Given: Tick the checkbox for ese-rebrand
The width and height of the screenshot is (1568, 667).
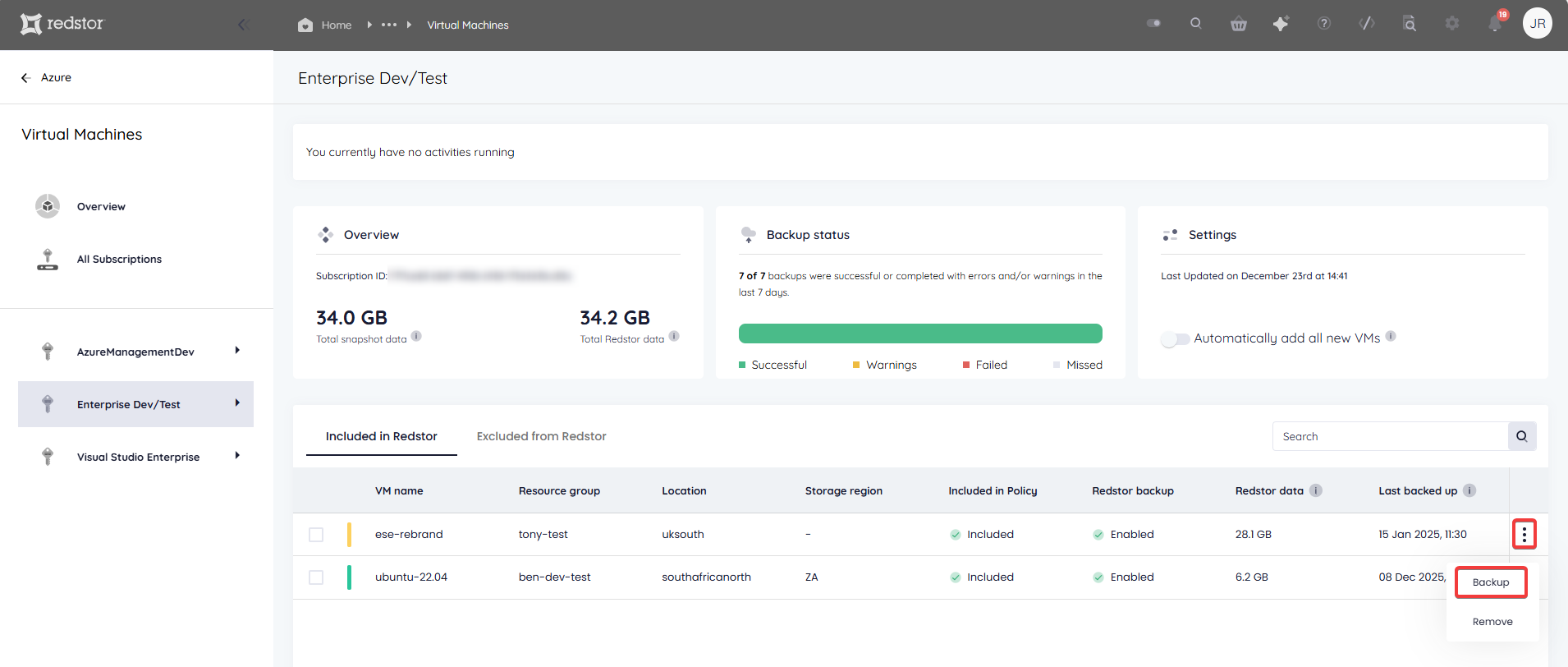Looking at the screenshot, I should pos(316,535).
